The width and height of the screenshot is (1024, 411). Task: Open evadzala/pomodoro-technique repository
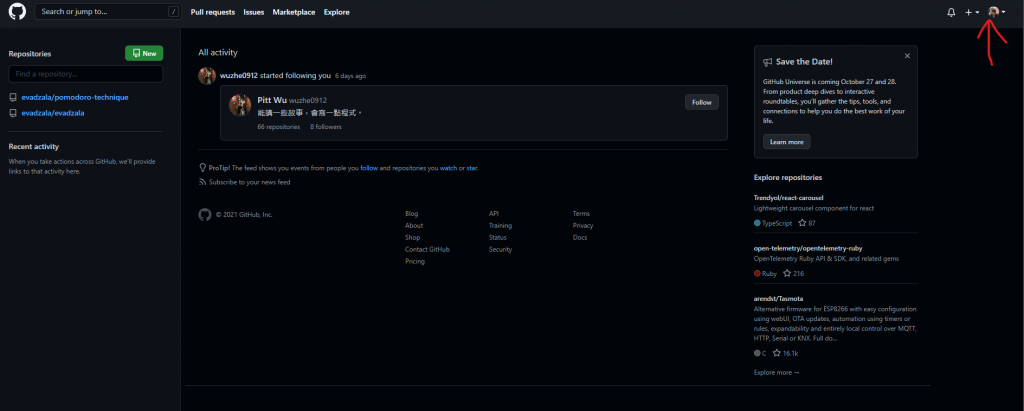[75, 97]
